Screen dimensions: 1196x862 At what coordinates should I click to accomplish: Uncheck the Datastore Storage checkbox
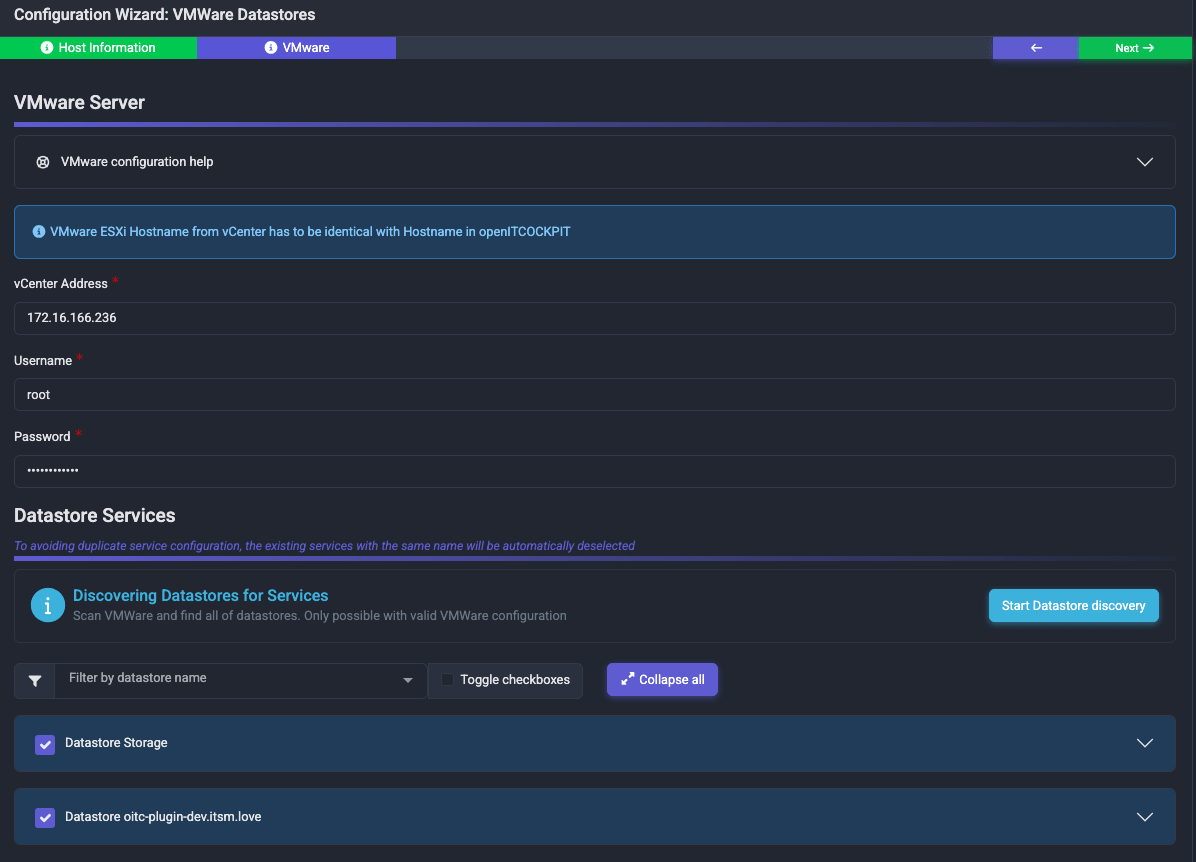tap(45, 745)
